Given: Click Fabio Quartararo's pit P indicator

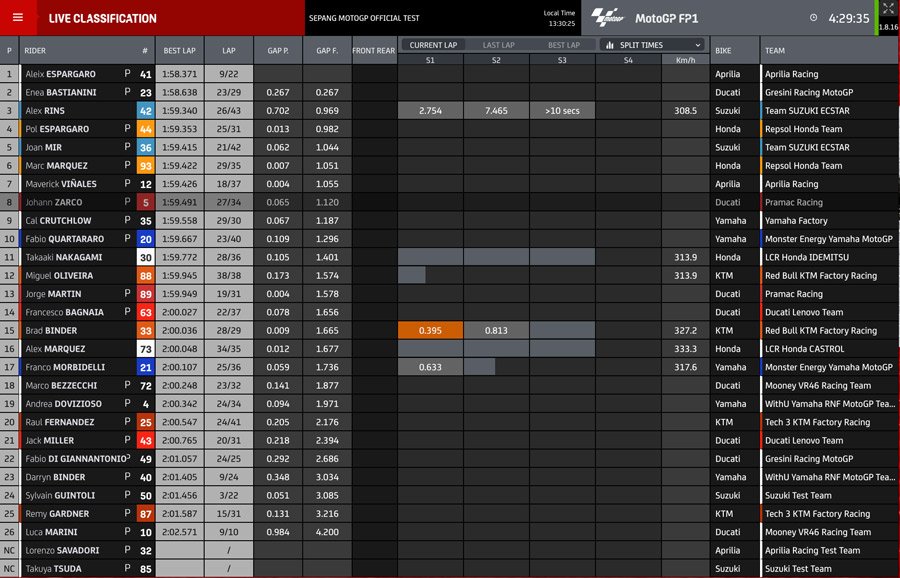Looking at the screenshot, I should tap(127, 239).
